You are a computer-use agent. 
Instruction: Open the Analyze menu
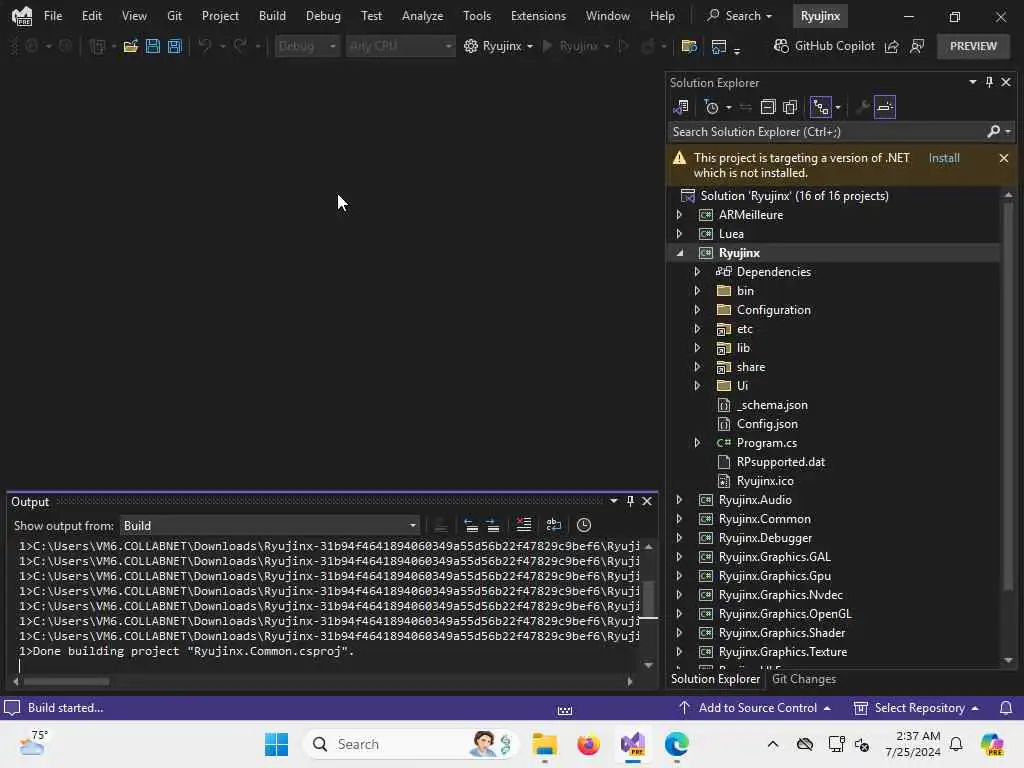coord(423,16)
